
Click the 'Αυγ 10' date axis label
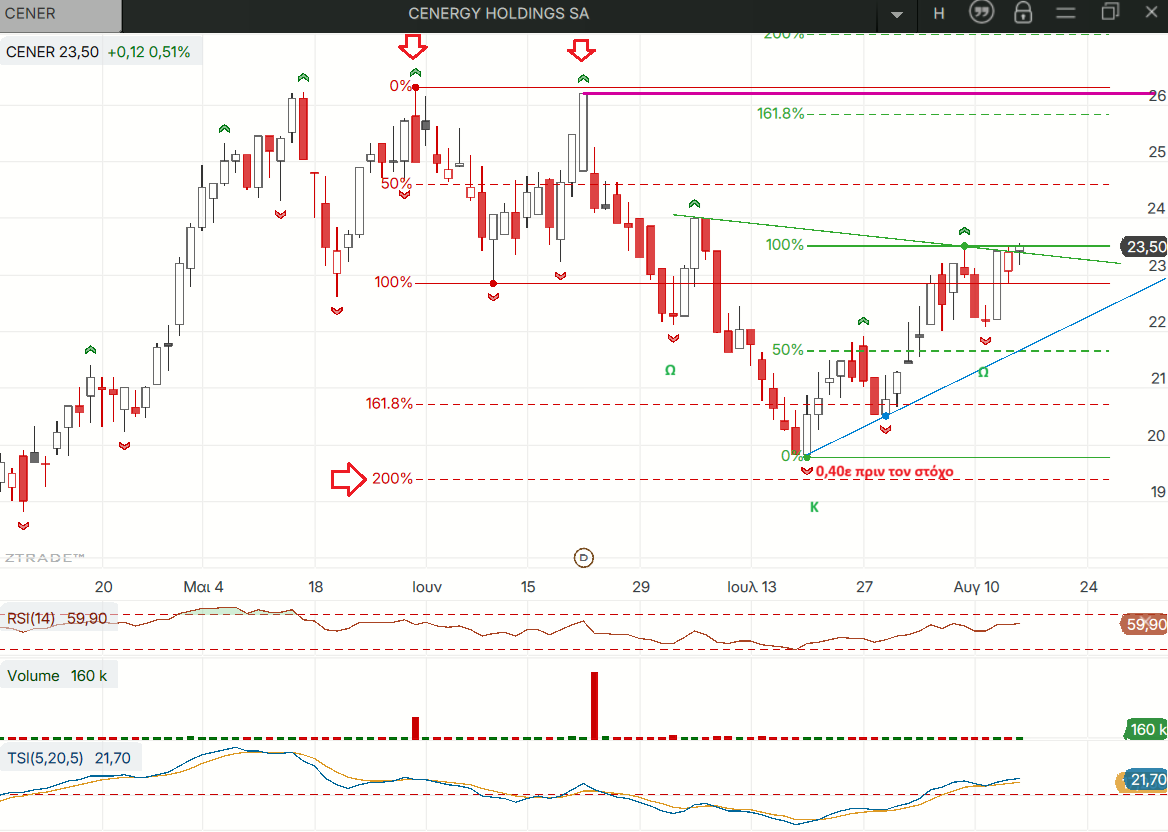977,587
